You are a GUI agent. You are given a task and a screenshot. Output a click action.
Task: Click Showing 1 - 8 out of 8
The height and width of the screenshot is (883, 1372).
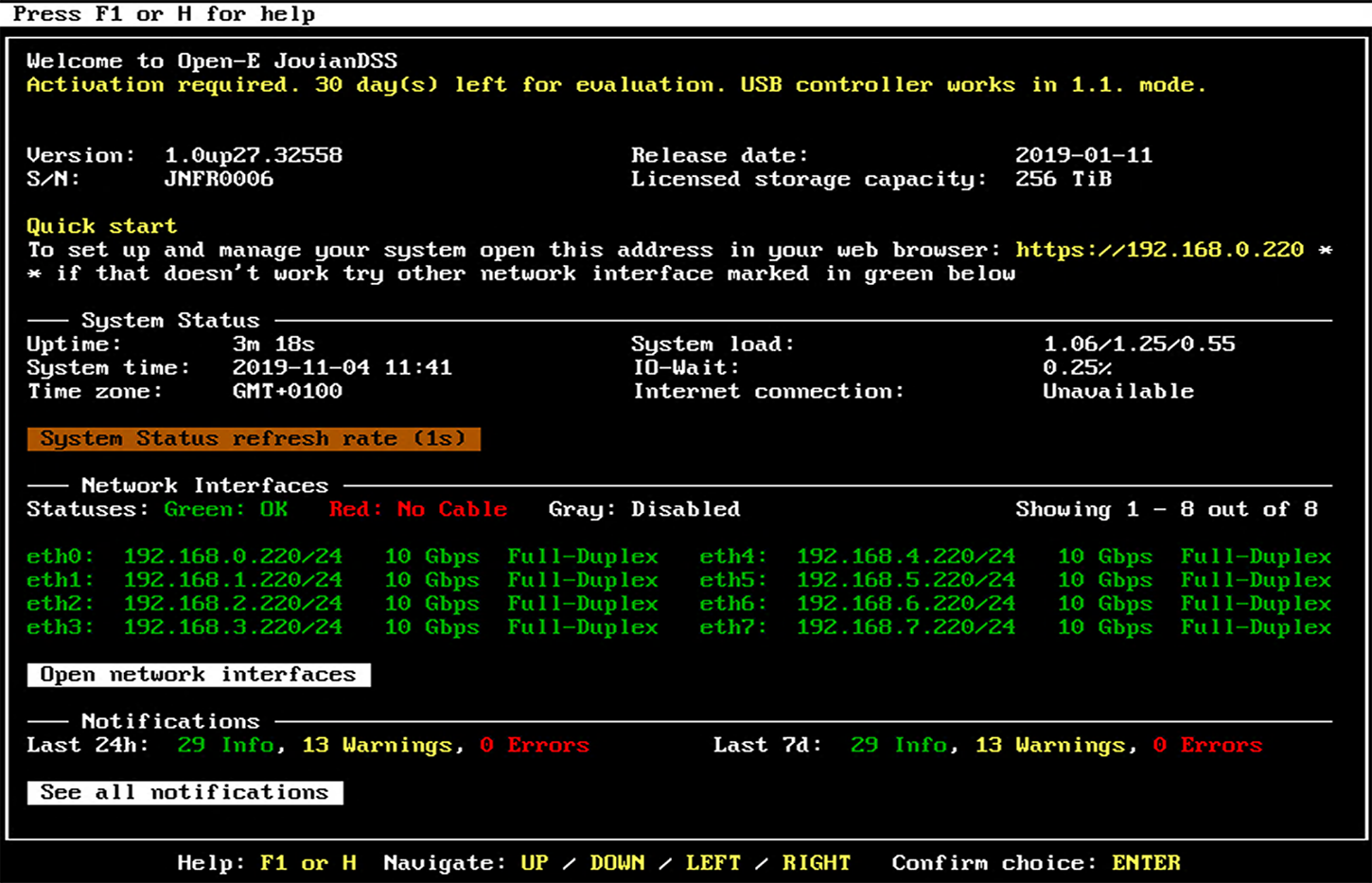tap(1167, 509)
